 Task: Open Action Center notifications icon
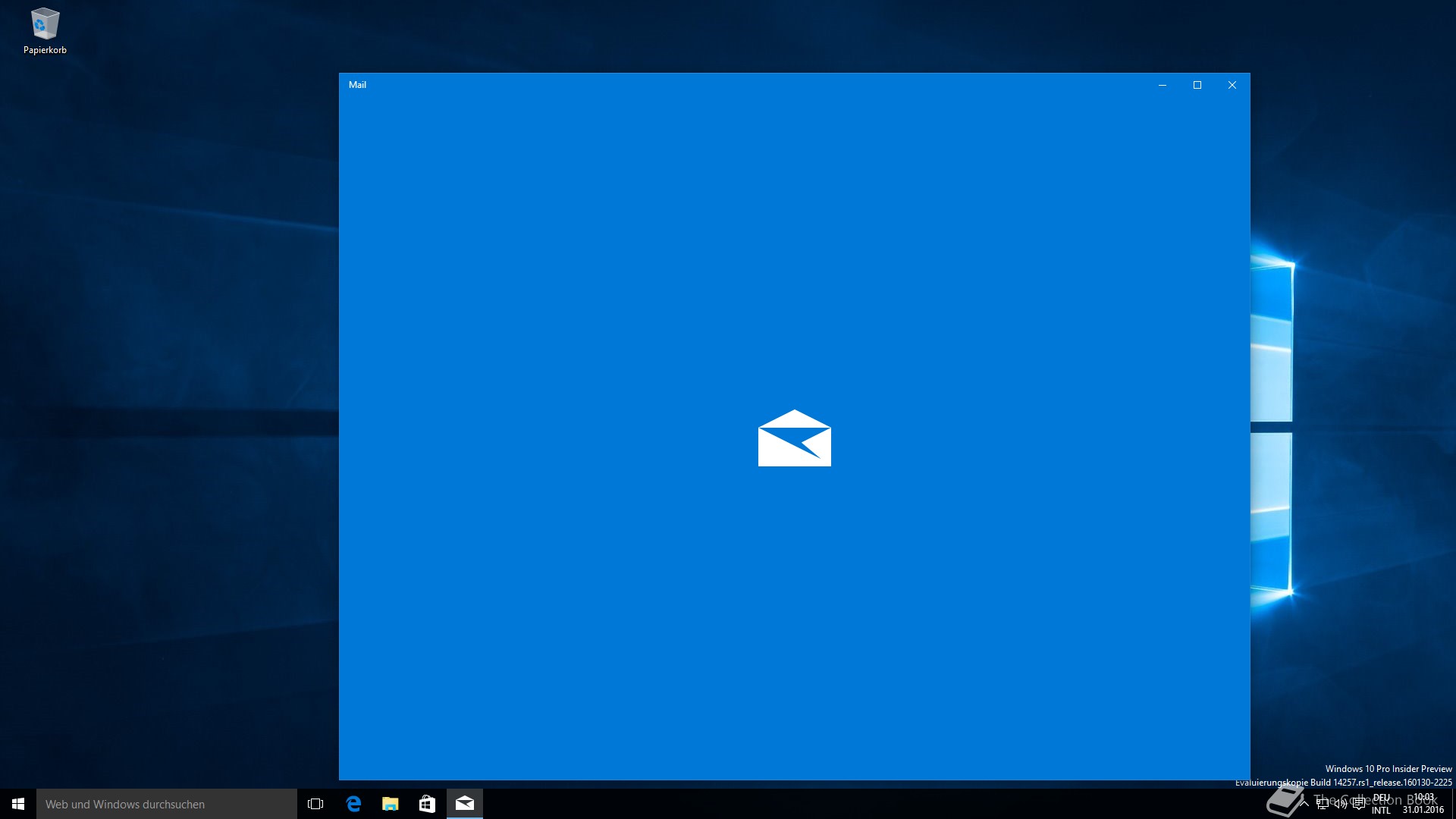pyautogui.click(x=1359, y=804)
